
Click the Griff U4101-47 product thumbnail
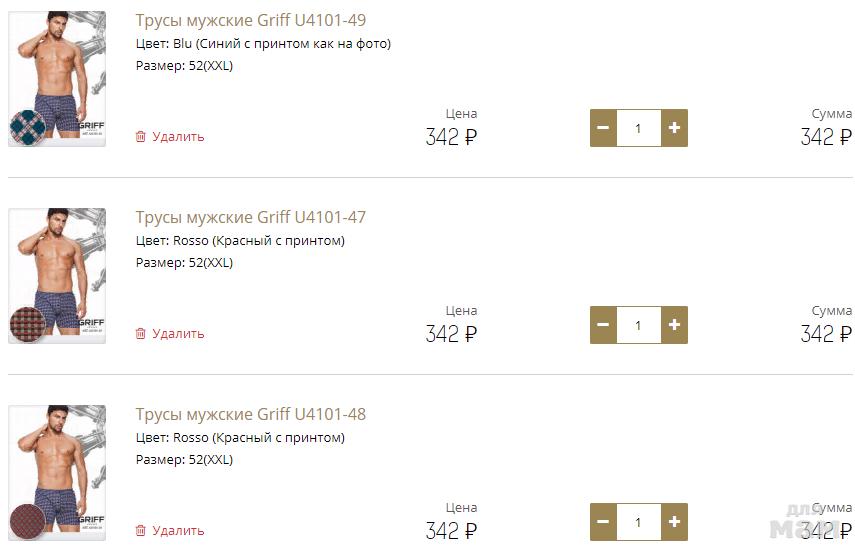[x=57, y=276]
